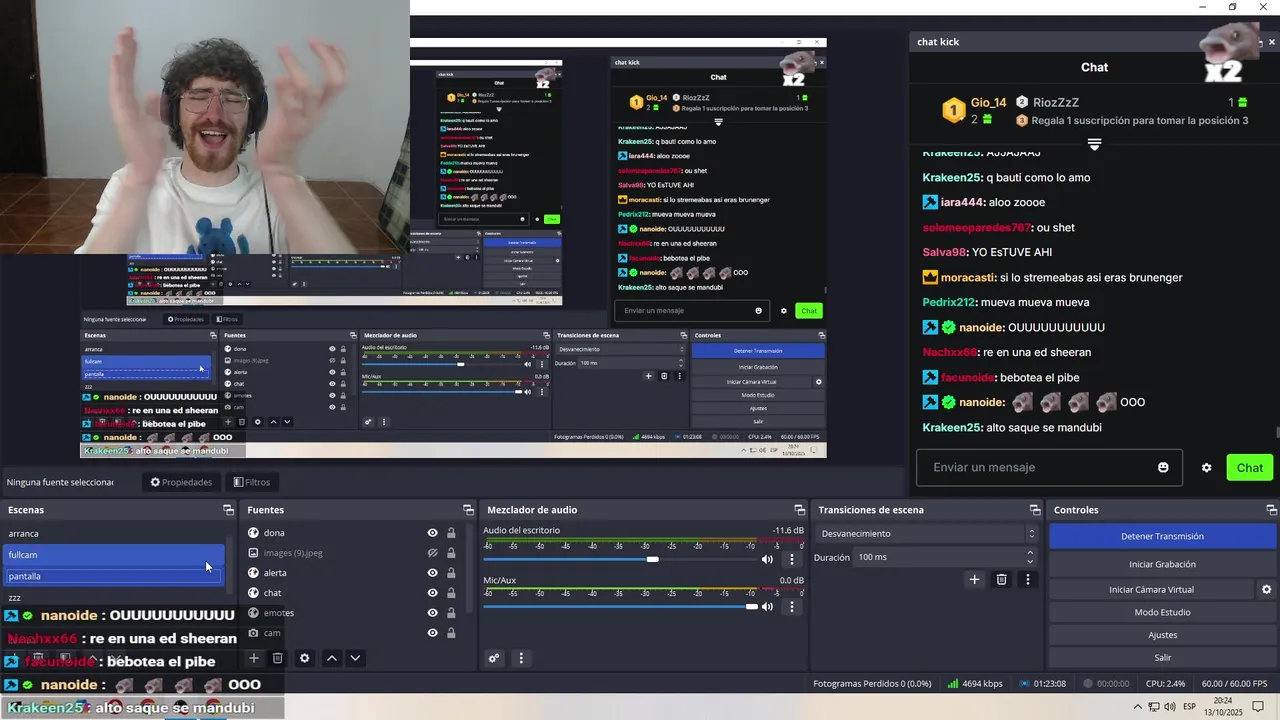Viewport: 1280px width, 720px height.
Task: Remove scene transition with trash icon
Action: point(1002,579)
